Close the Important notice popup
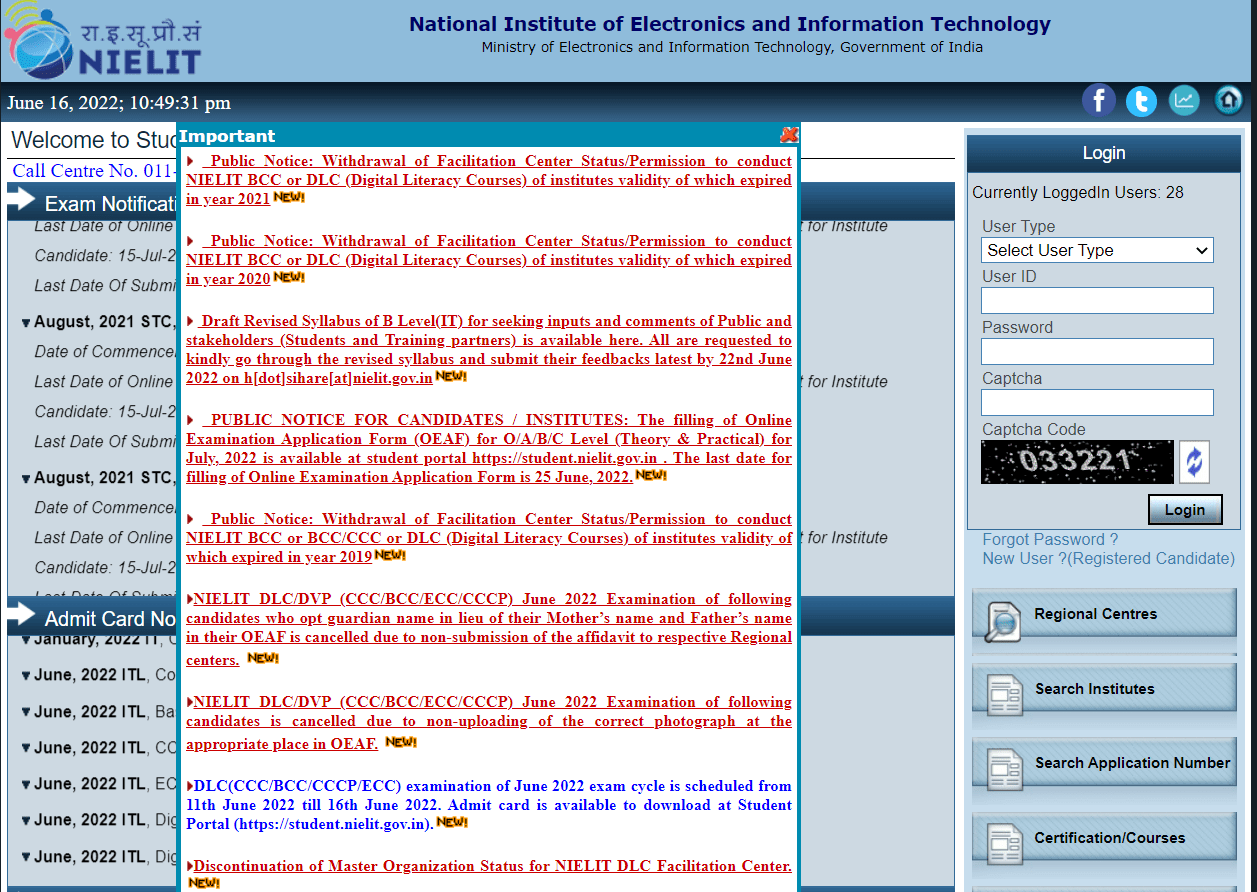Image resolution: width=1257 pixels, height=892 pixels. pyautogui.click(x=789, y=135)
